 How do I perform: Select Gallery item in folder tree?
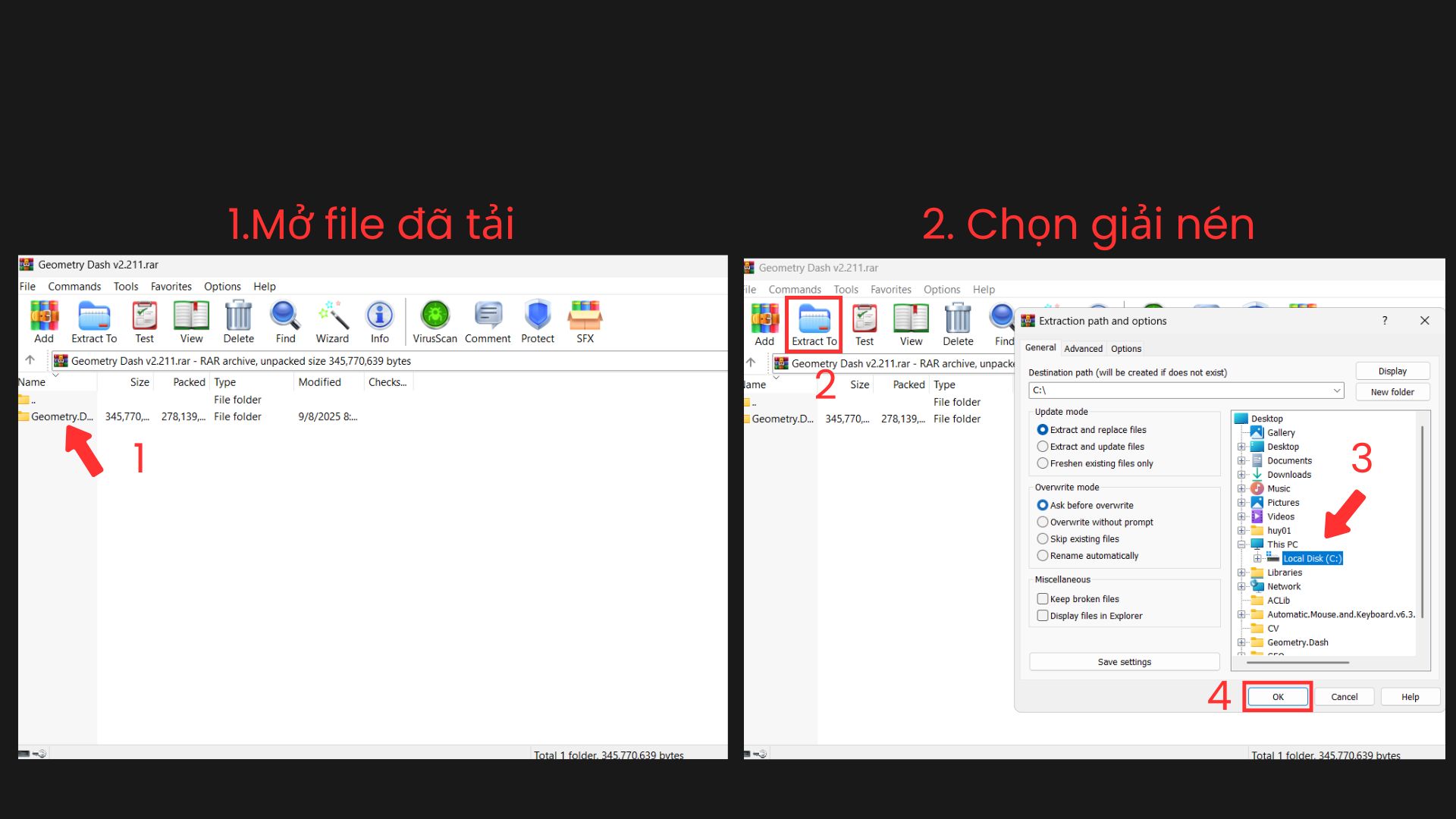pos(1280,432)
